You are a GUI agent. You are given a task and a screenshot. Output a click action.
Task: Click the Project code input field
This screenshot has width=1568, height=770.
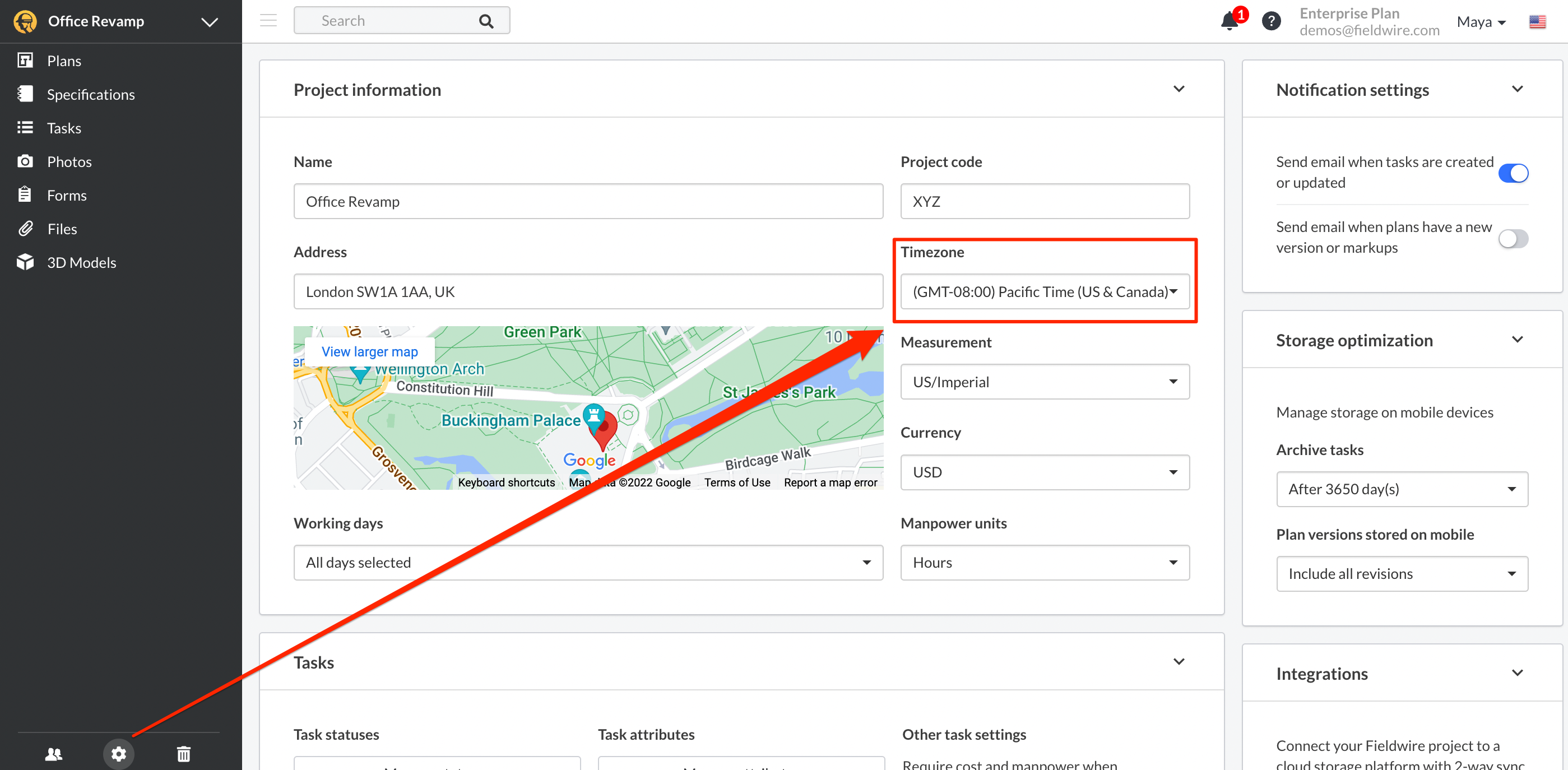point(1045,202)
